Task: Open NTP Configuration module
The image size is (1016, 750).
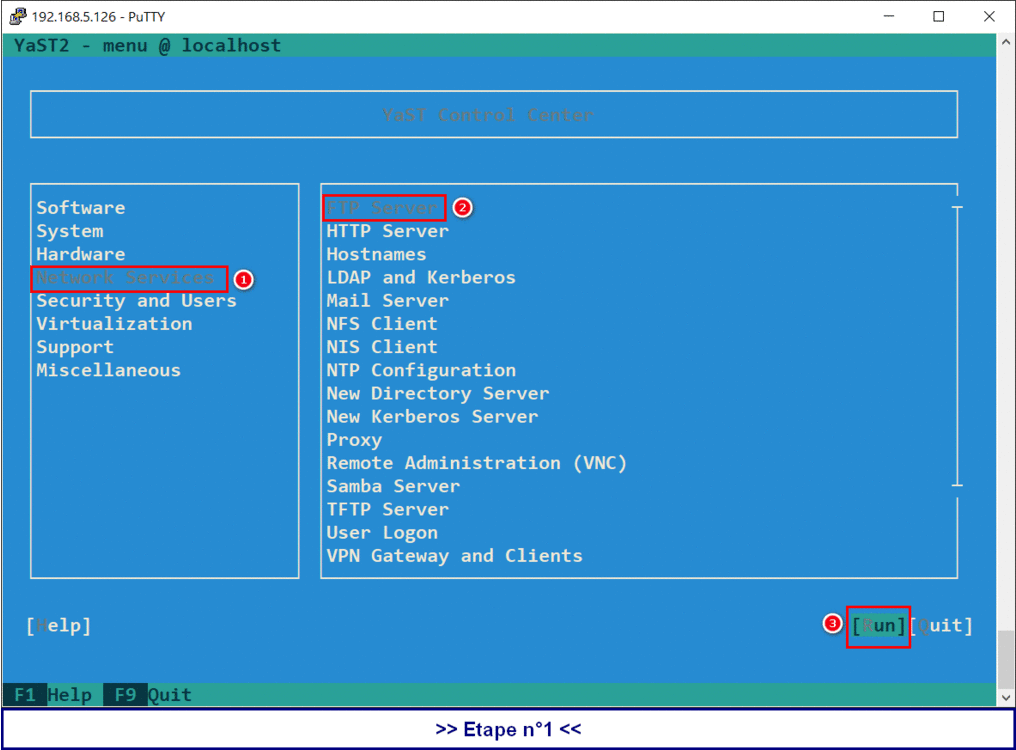Action: [x=421, y=370]
